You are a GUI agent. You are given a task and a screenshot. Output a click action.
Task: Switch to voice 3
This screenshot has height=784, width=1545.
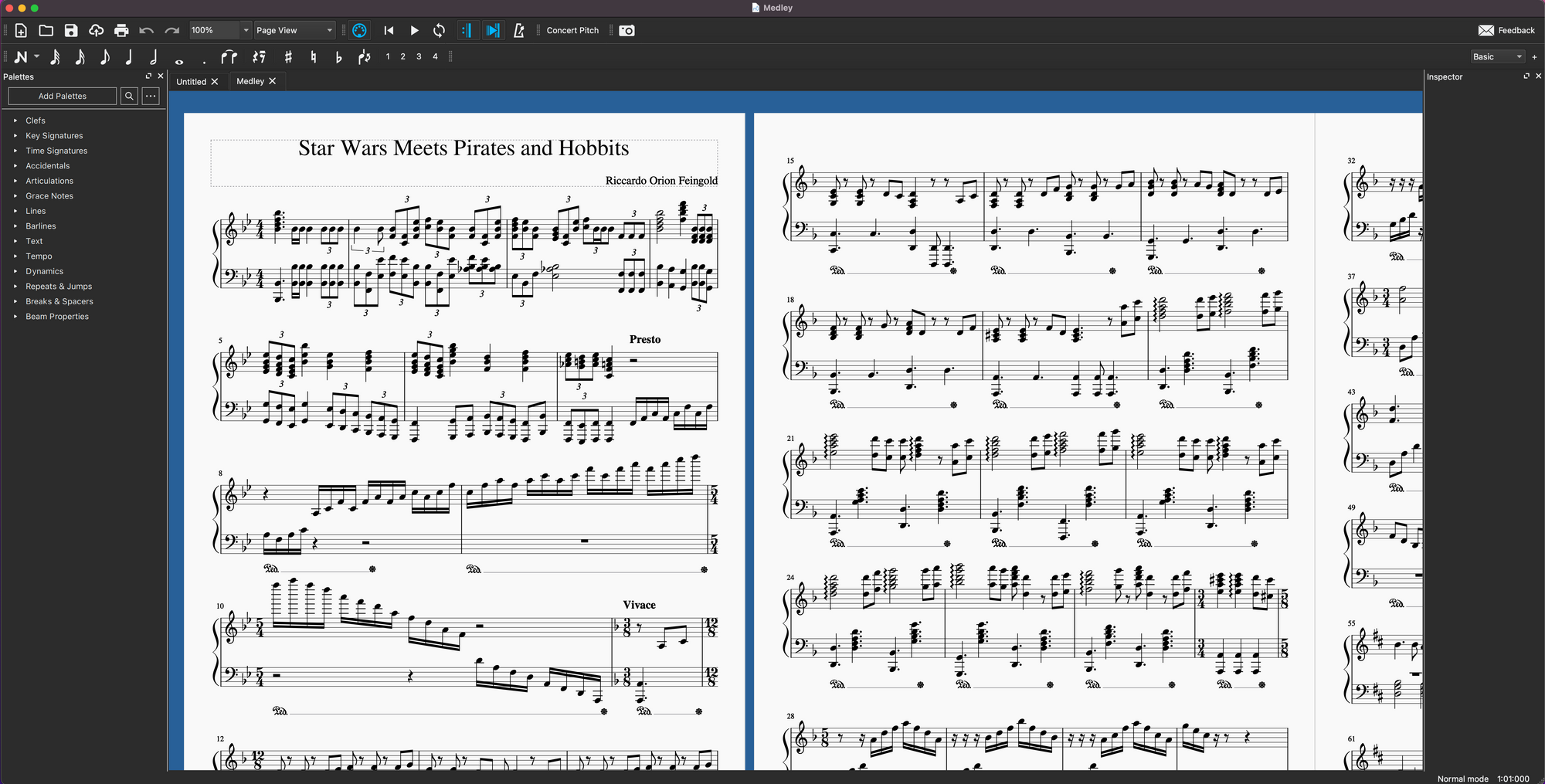[419, 56]
